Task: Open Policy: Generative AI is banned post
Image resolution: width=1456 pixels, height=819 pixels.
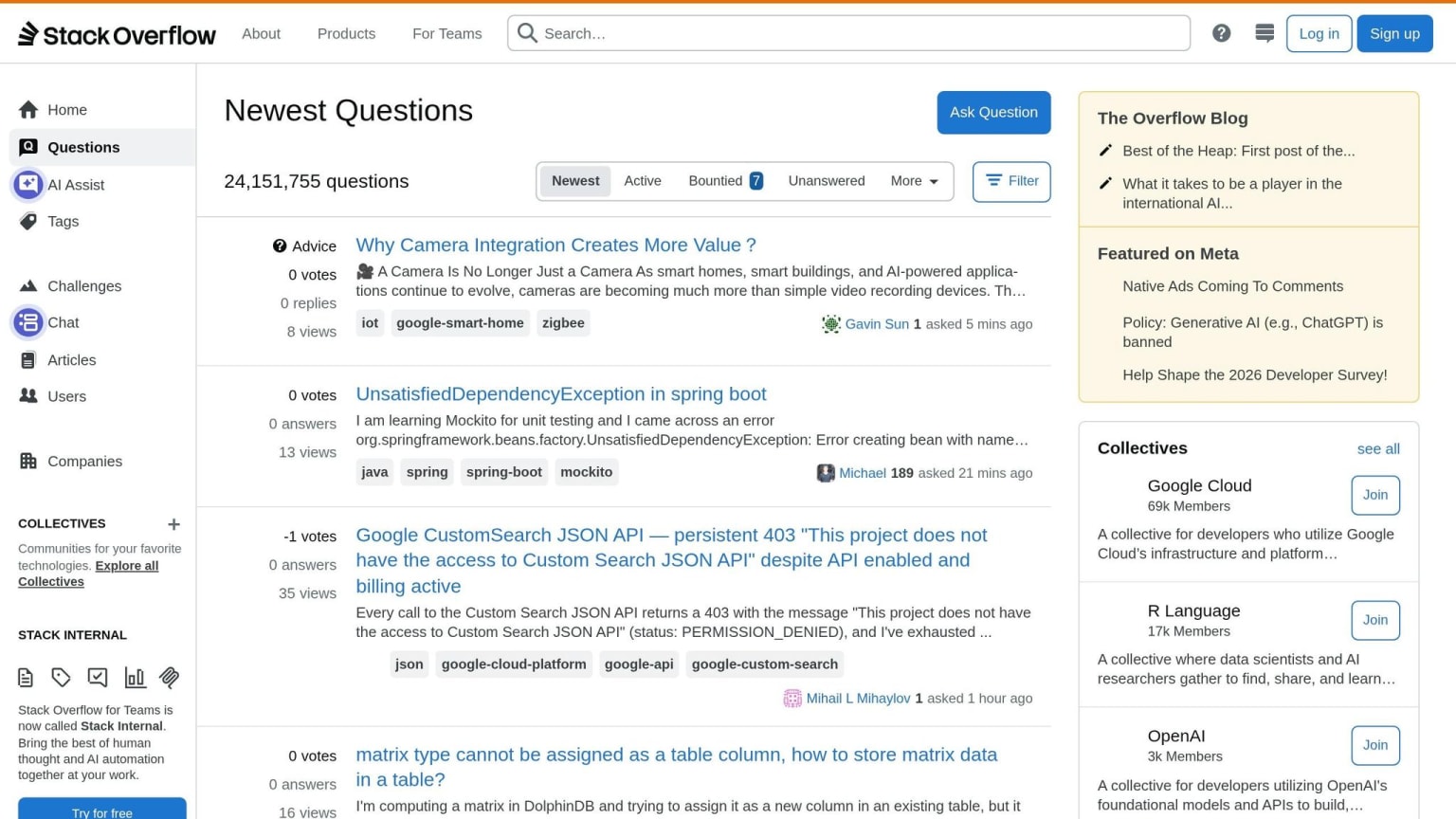Action: 1252,332
